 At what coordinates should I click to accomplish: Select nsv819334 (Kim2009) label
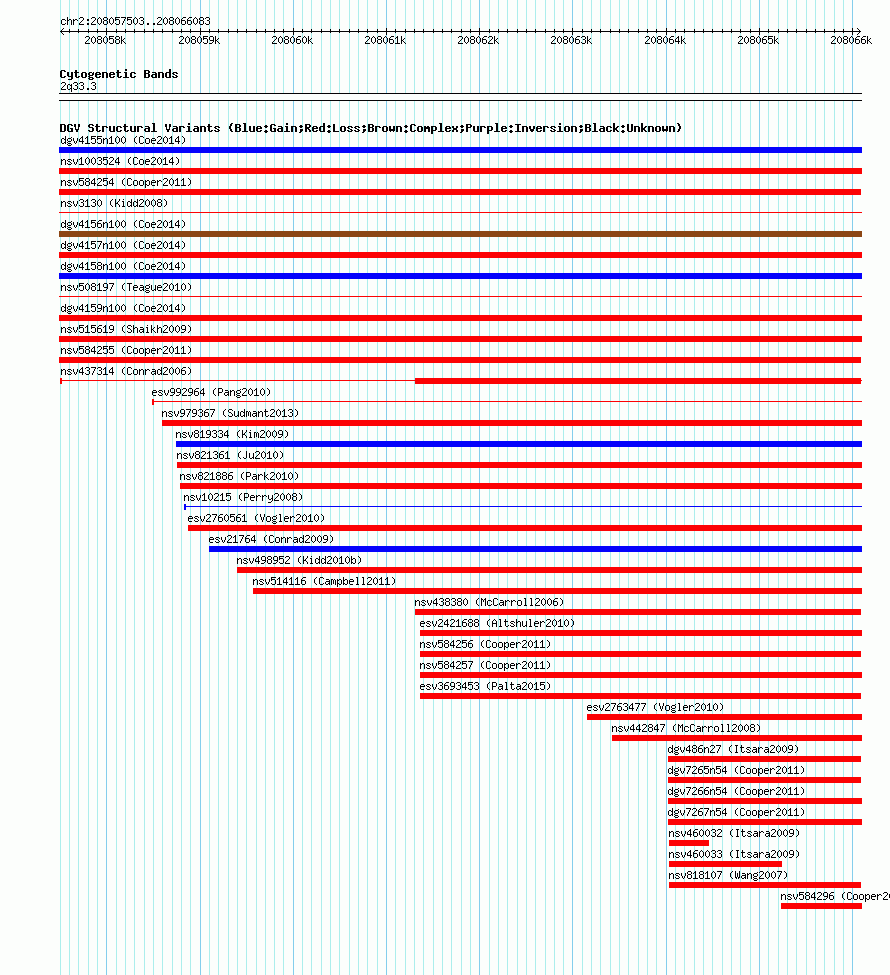click(232, 435)
